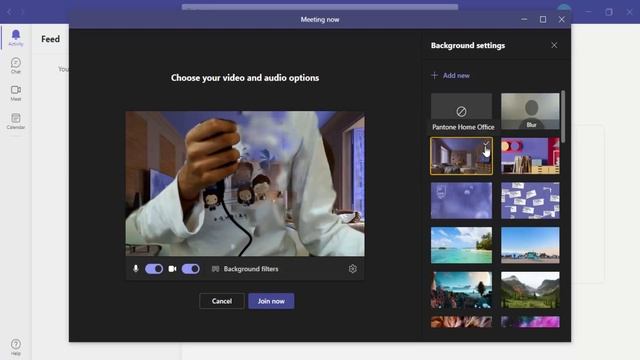Click the profile avatar at top right
This screenshot has height=360, width=640.
coord(564,7)
